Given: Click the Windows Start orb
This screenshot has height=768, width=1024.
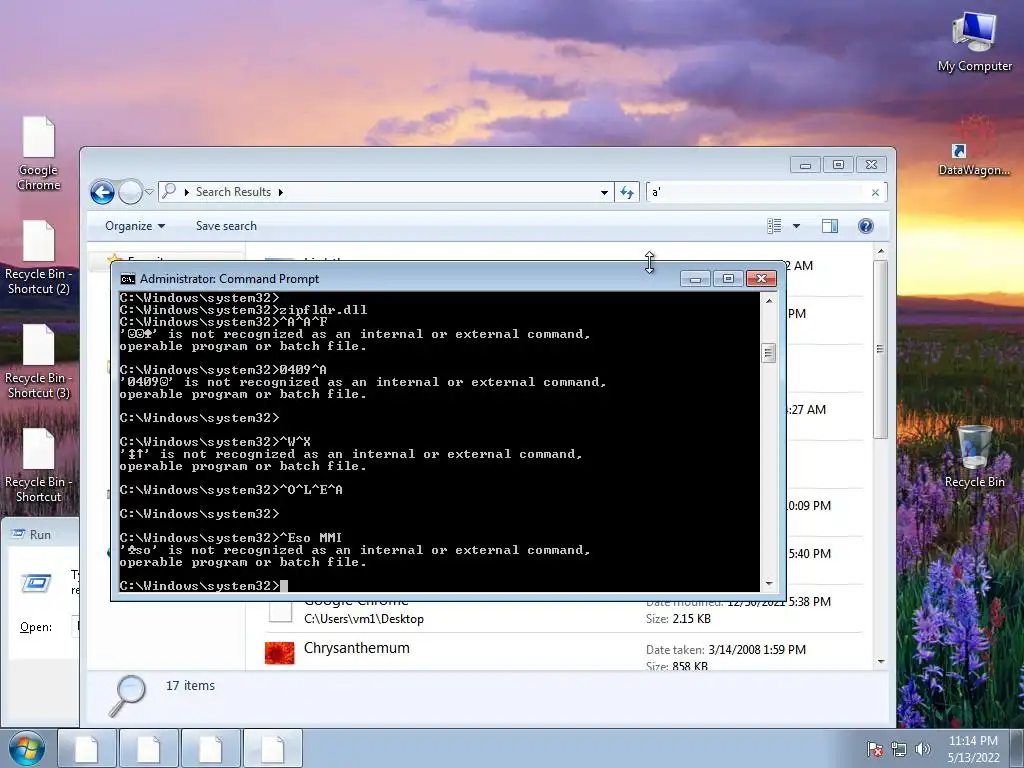Looking at the screenshot, I should tap(26, 748).
